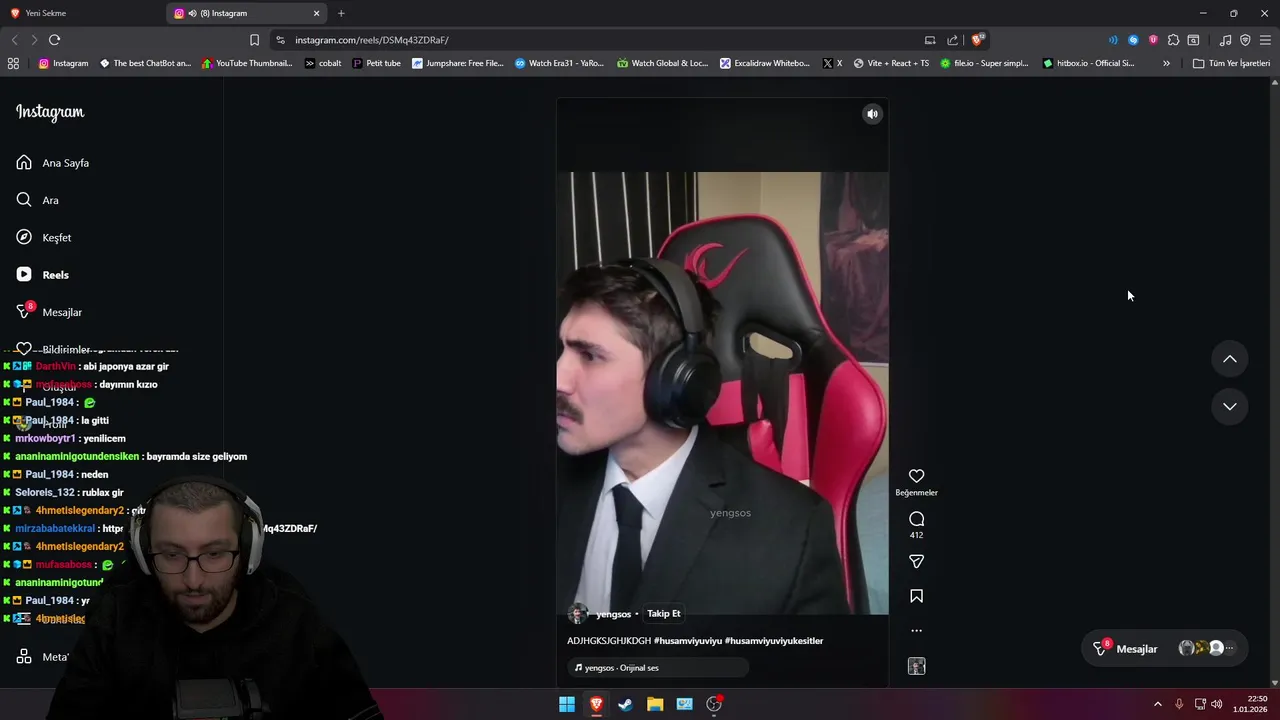The image size is (1280, 720).
Task: Open Tüm Yer İşaretleri folder
Action: (x=1231, y=63)
